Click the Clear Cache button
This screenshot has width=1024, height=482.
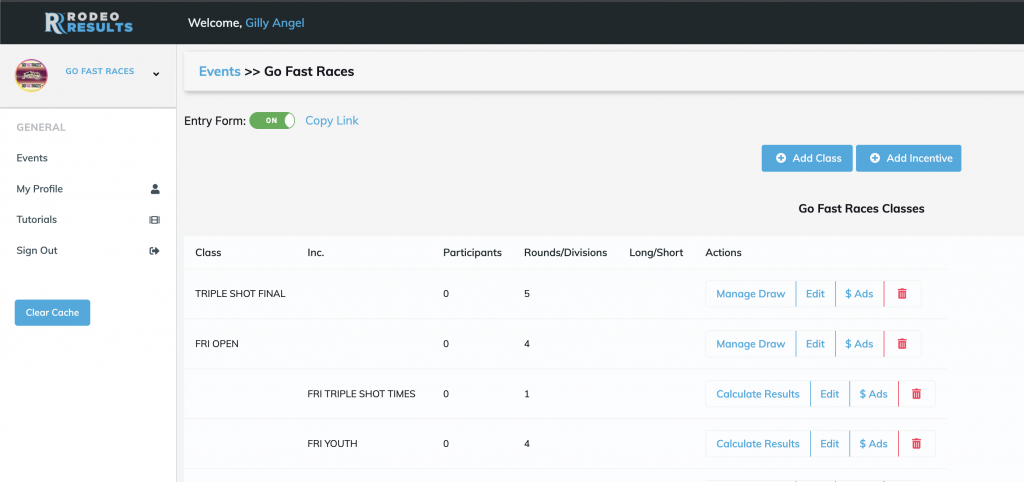(x=52, y=312)
